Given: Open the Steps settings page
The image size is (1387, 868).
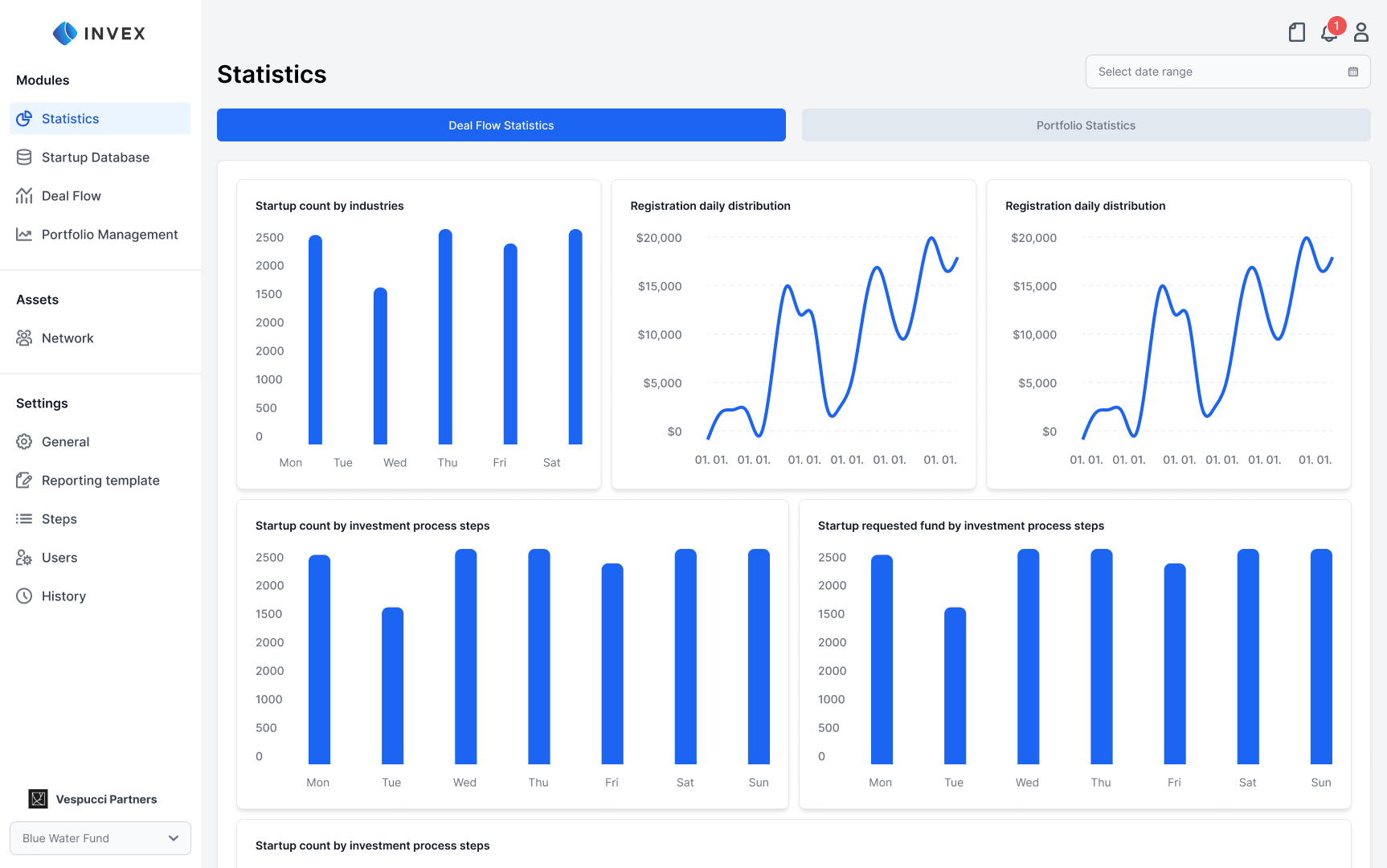Looking at the screenshot, I should 59,519.
